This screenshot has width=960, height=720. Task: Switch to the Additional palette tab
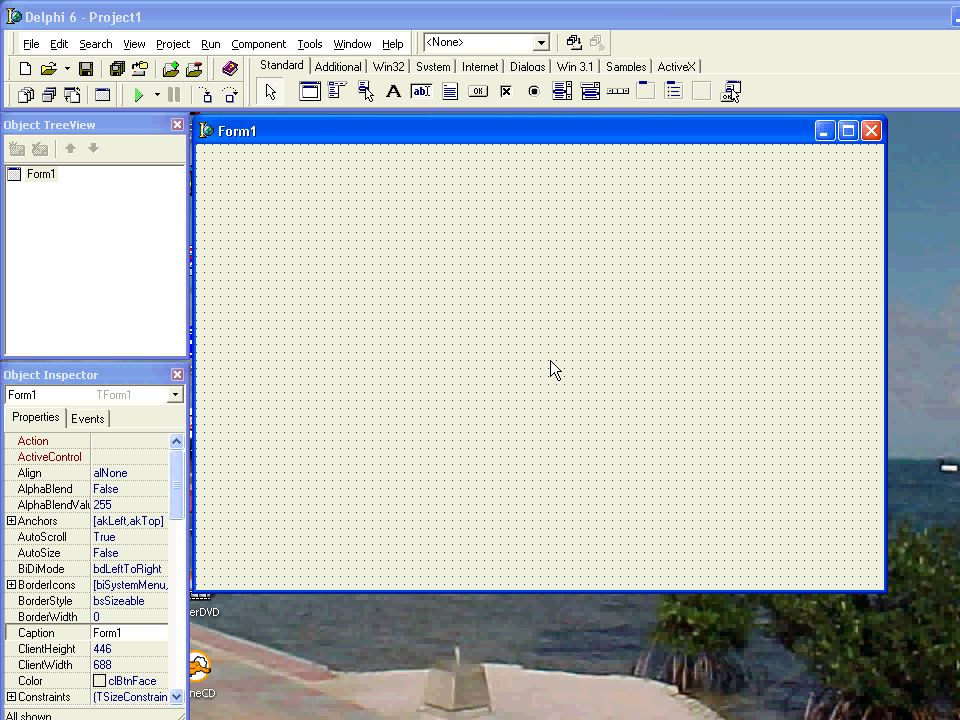(x=338, y=67)
